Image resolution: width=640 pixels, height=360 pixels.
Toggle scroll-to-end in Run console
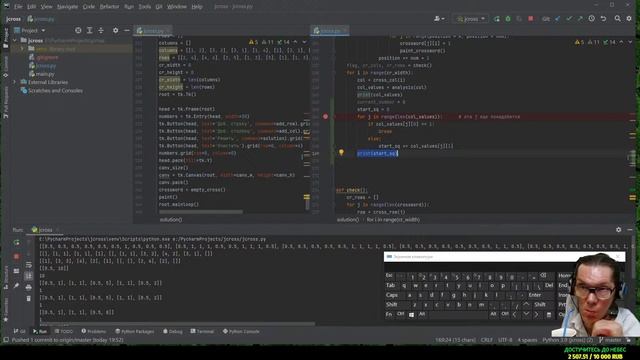click(29, 276)
